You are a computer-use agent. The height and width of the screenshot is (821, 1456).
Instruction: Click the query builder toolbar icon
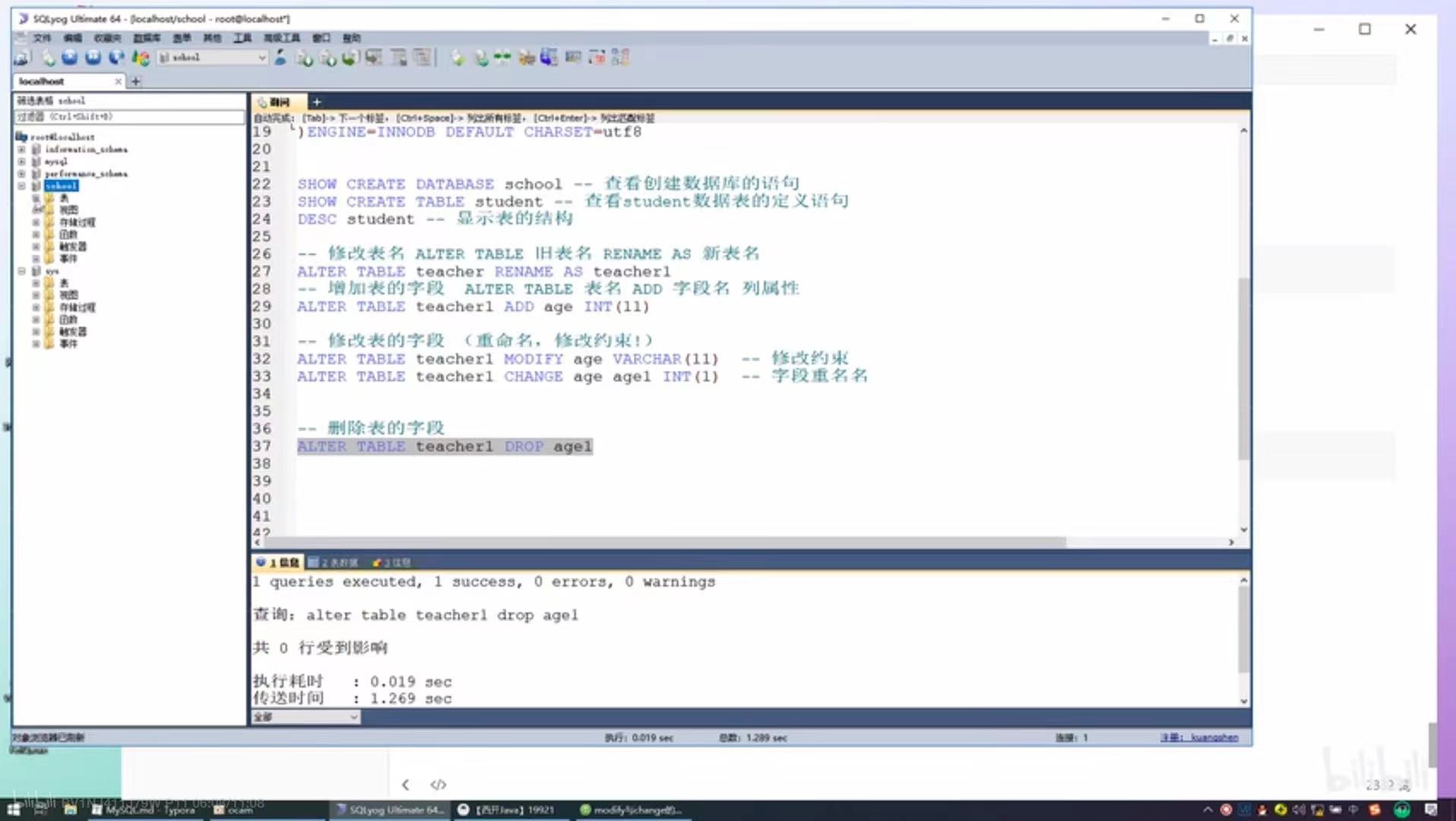(573, 57)
